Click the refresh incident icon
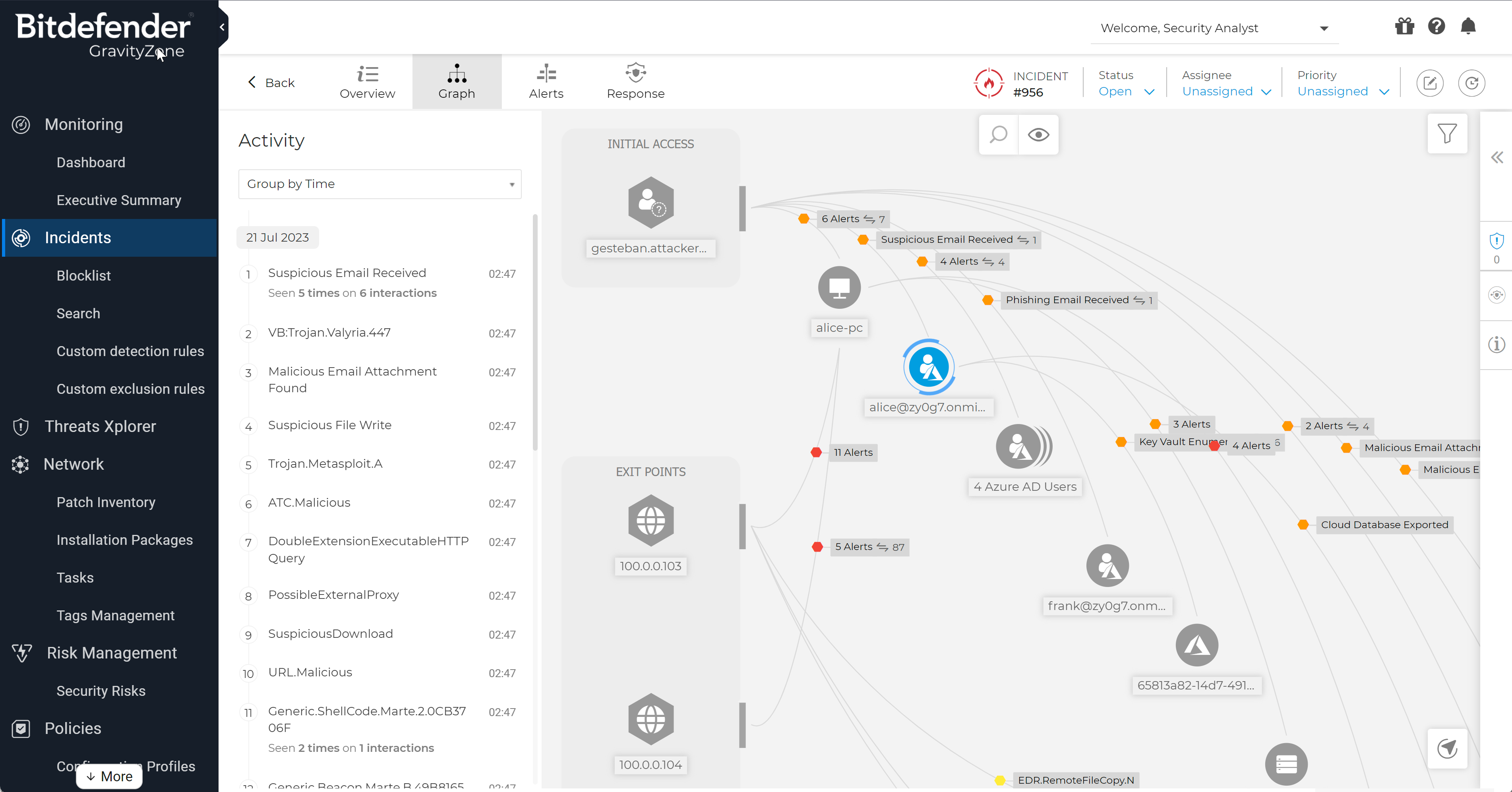 [1471, 83]
